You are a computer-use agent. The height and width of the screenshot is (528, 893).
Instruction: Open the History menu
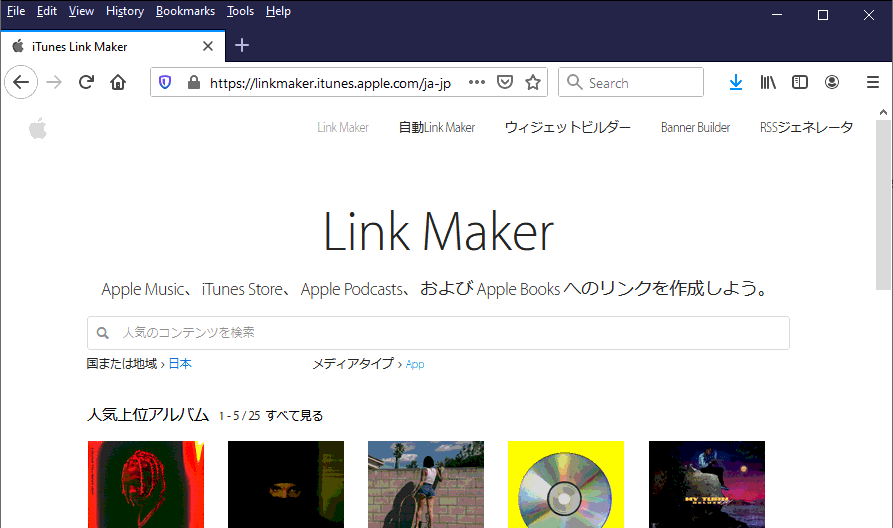tap(125, 11)
